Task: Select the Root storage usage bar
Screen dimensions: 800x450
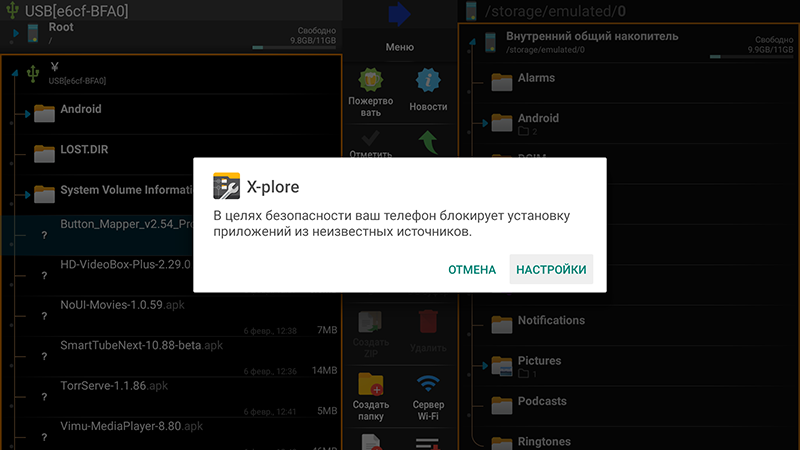Action: [294, 47]
